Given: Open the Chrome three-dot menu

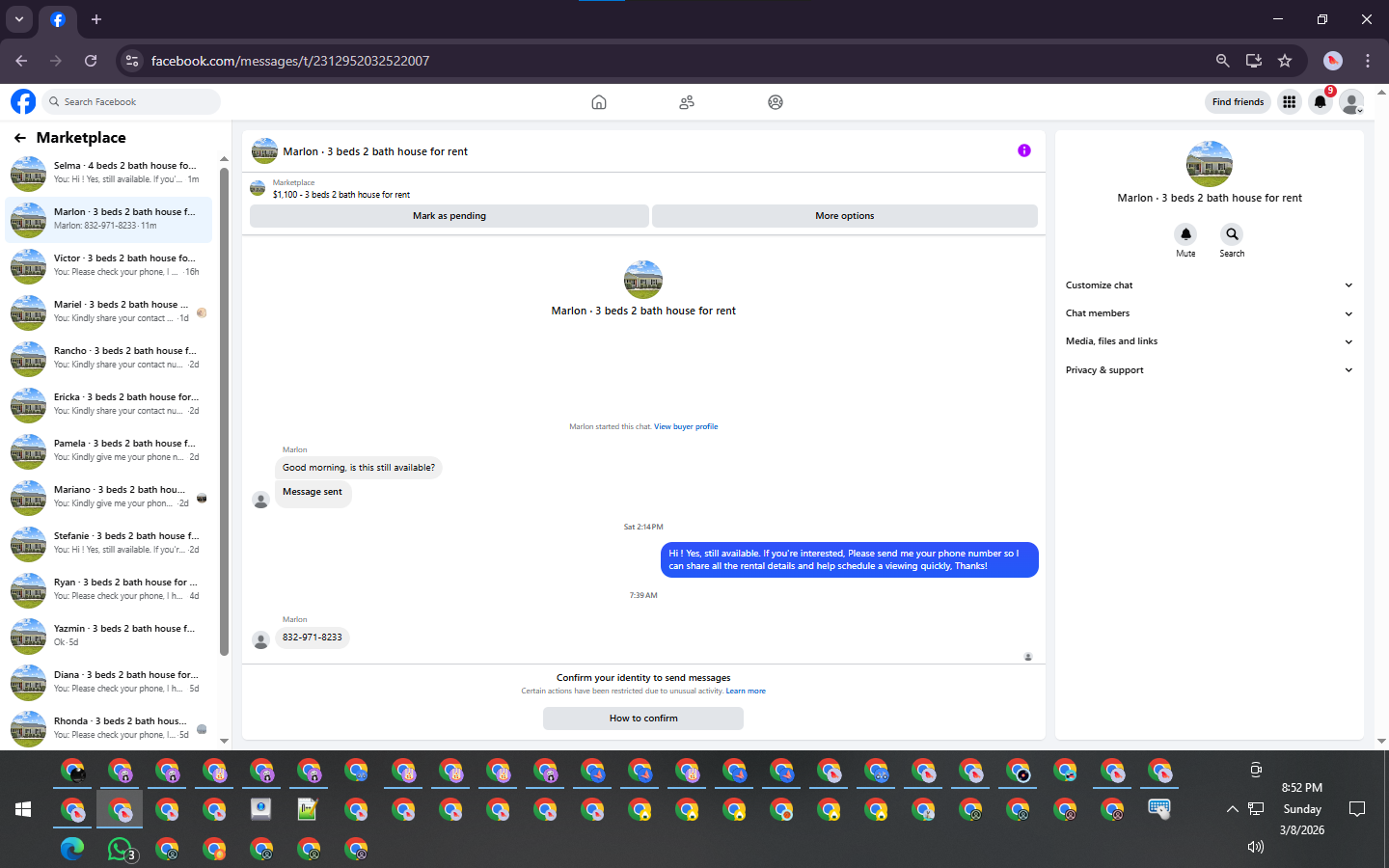Looking at the screenshot, I should coord(1368,61).
